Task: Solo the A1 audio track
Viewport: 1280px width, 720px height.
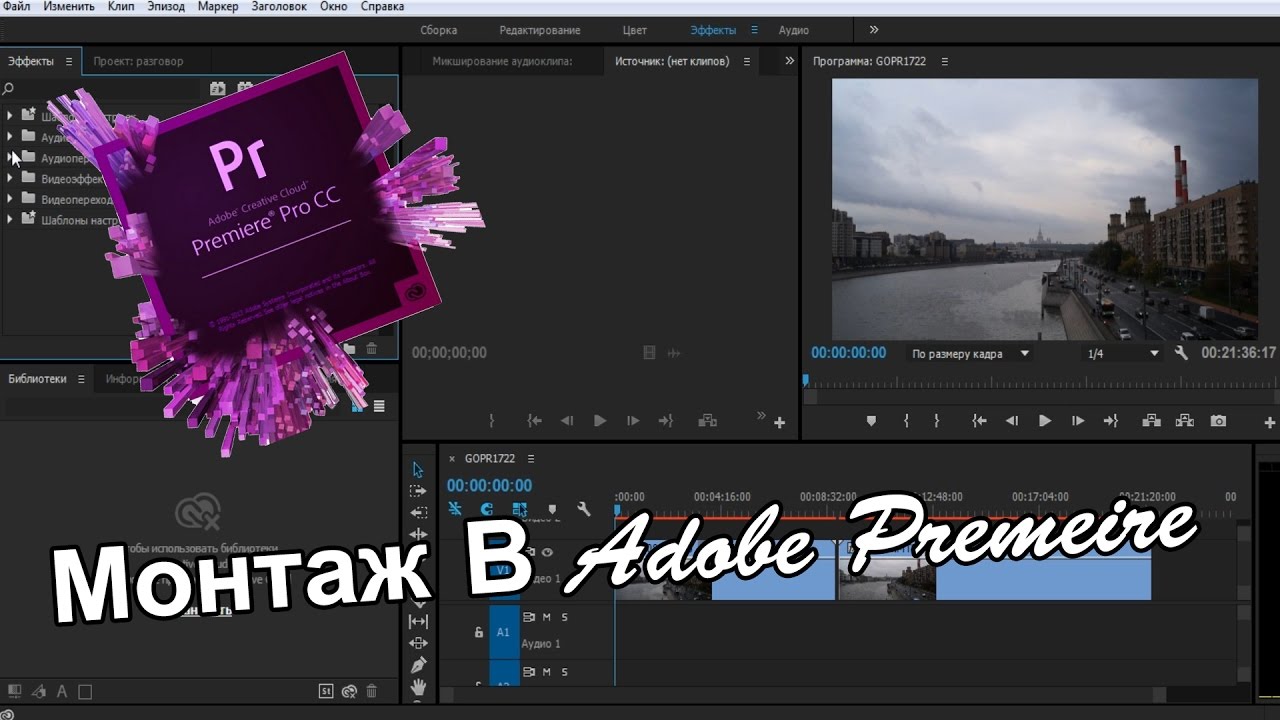Action: [565, 617]
